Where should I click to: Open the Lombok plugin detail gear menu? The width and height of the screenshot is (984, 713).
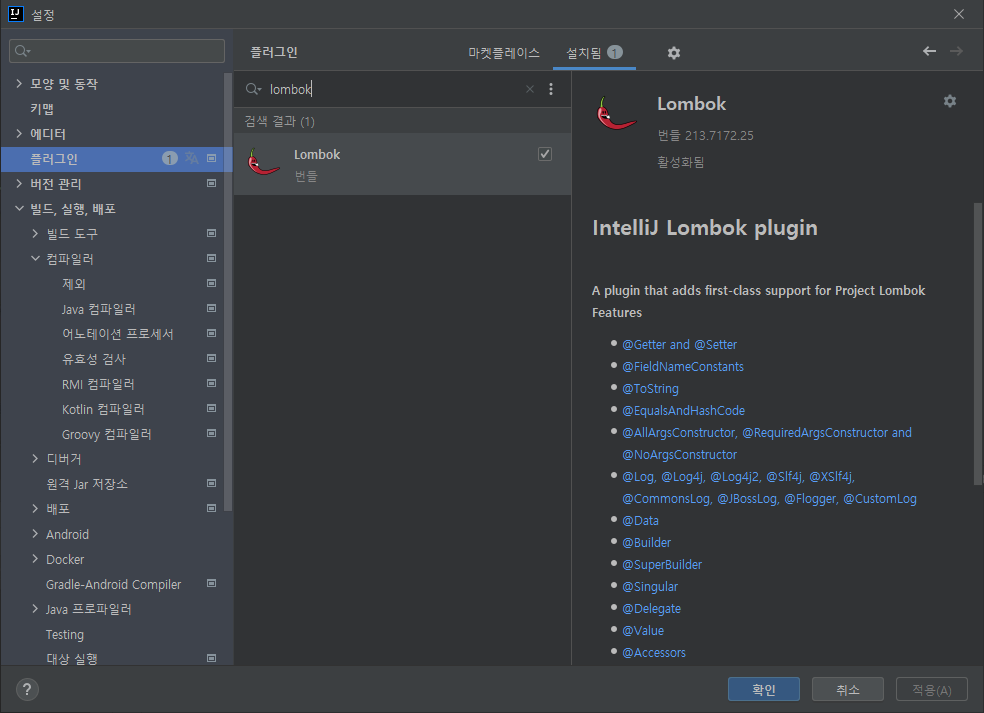tap(949, 101)
